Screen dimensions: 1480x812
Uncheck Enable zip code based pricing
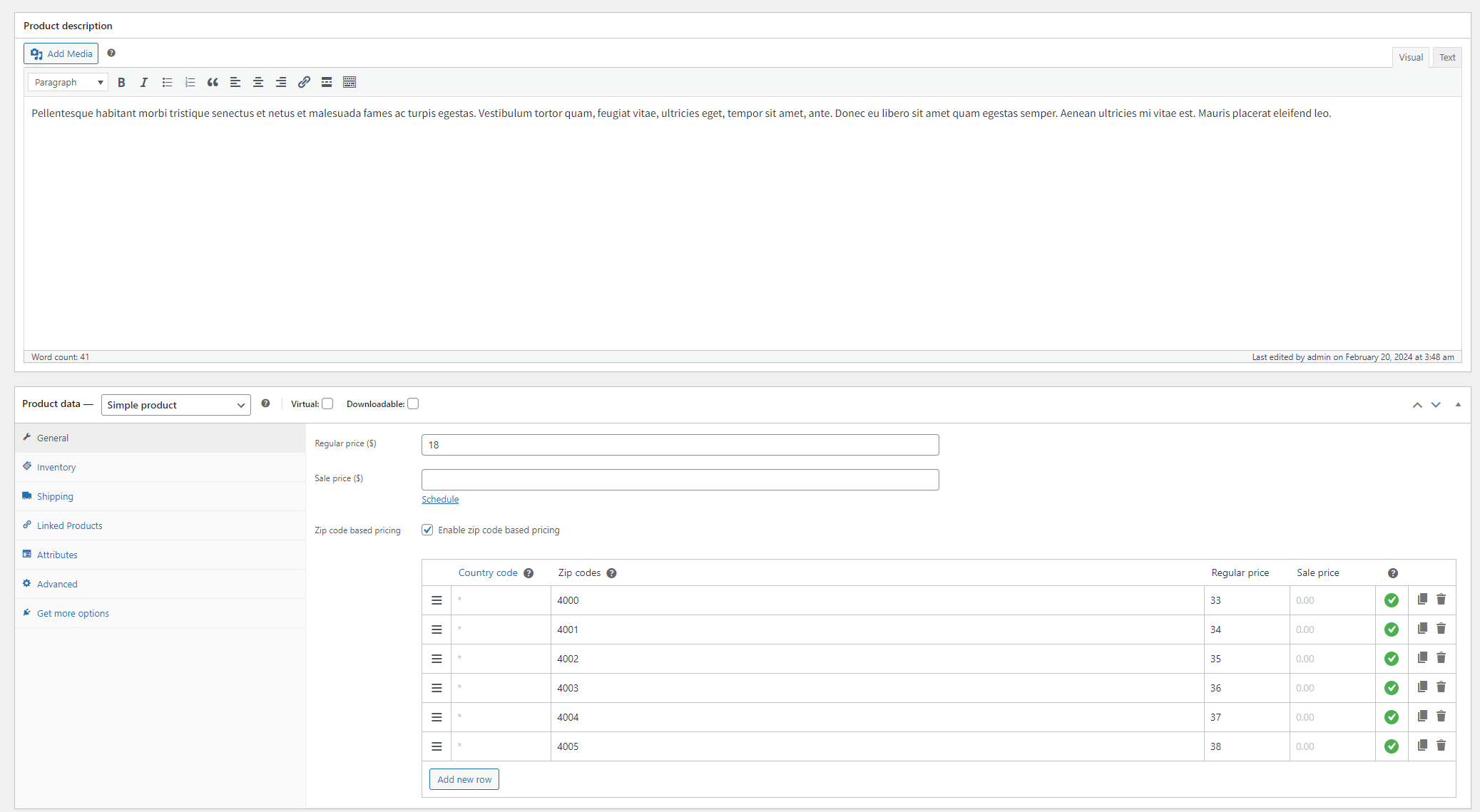point(427,530)
